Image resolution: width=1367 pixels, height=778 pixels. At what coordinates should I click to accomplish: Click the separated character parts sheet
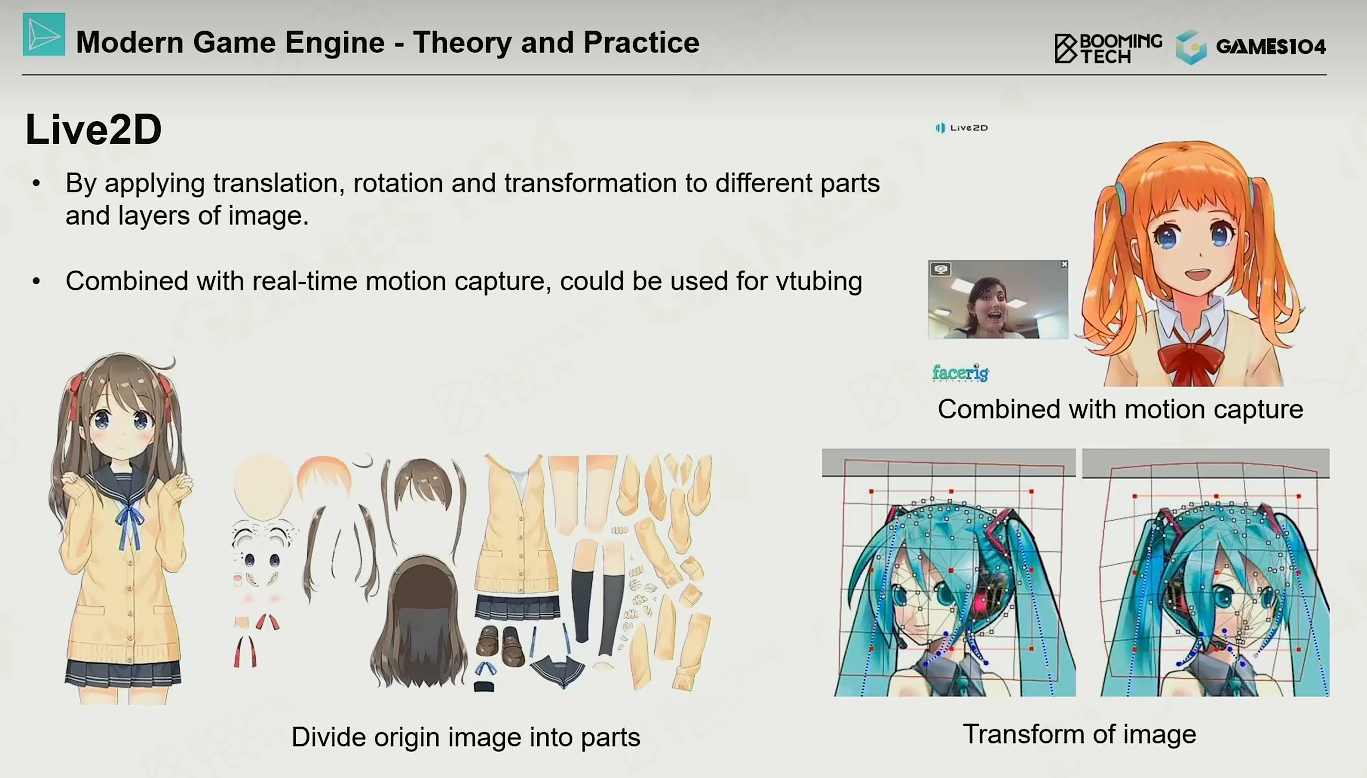(x=471, y=571)
